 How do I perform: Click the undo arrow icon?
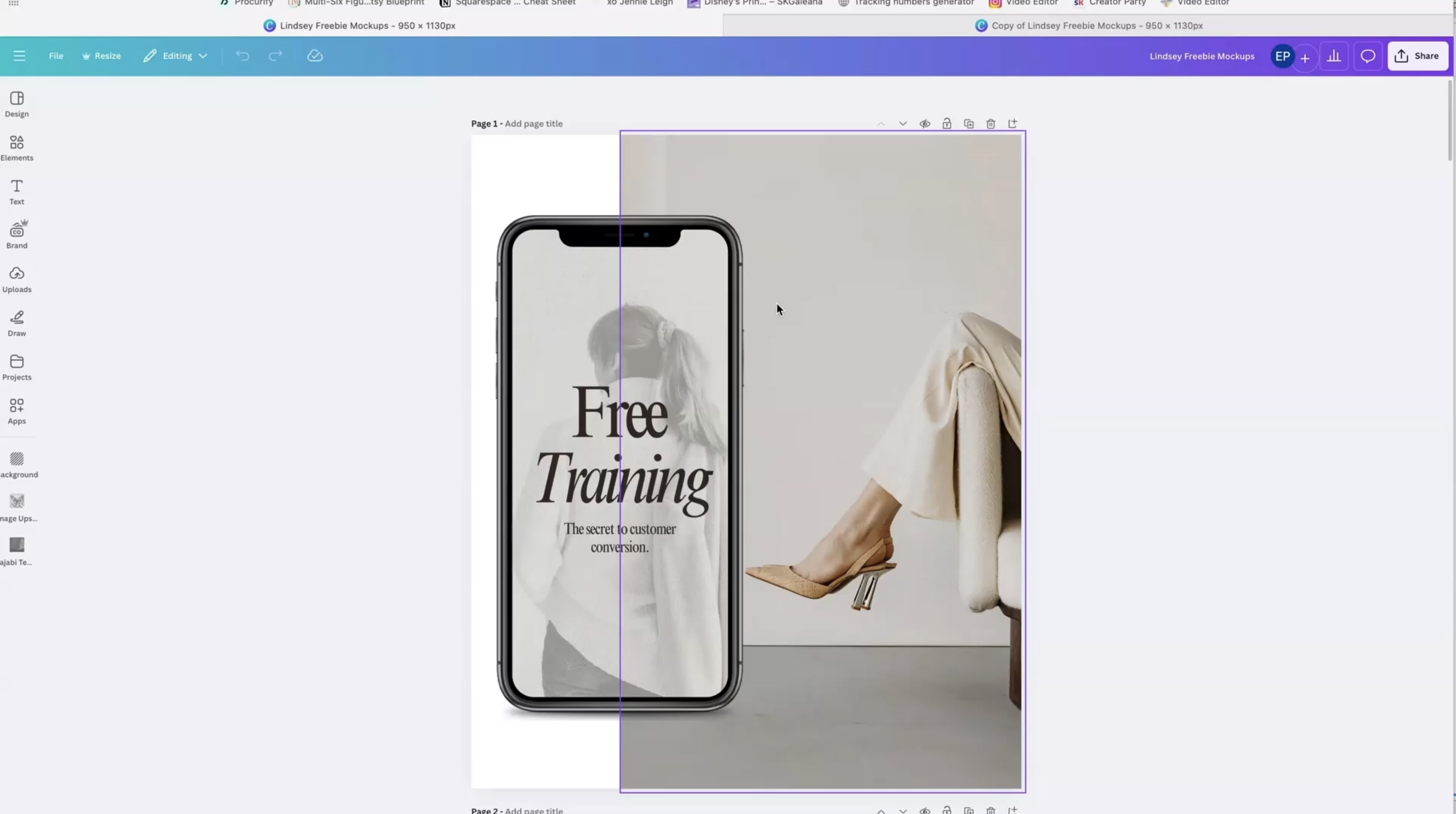[x=243, y=56]
